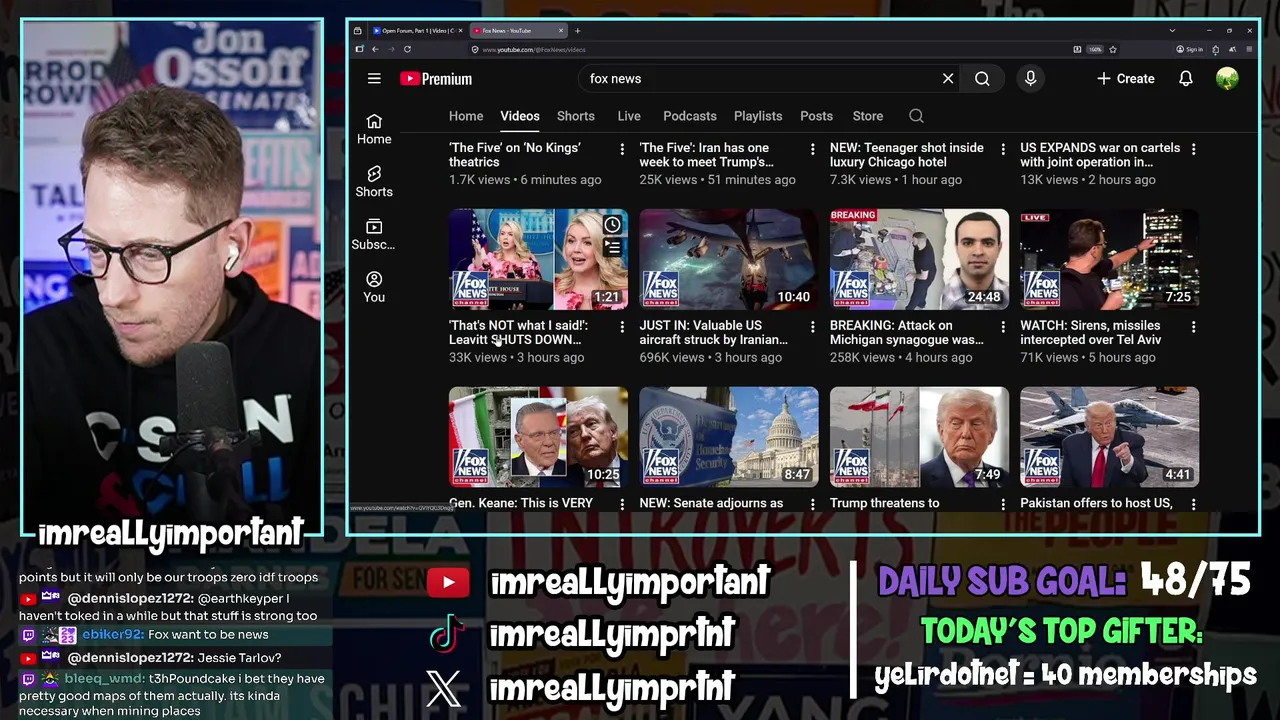
Task: Click the channel search magnifier icon
Action: (916, 116)
